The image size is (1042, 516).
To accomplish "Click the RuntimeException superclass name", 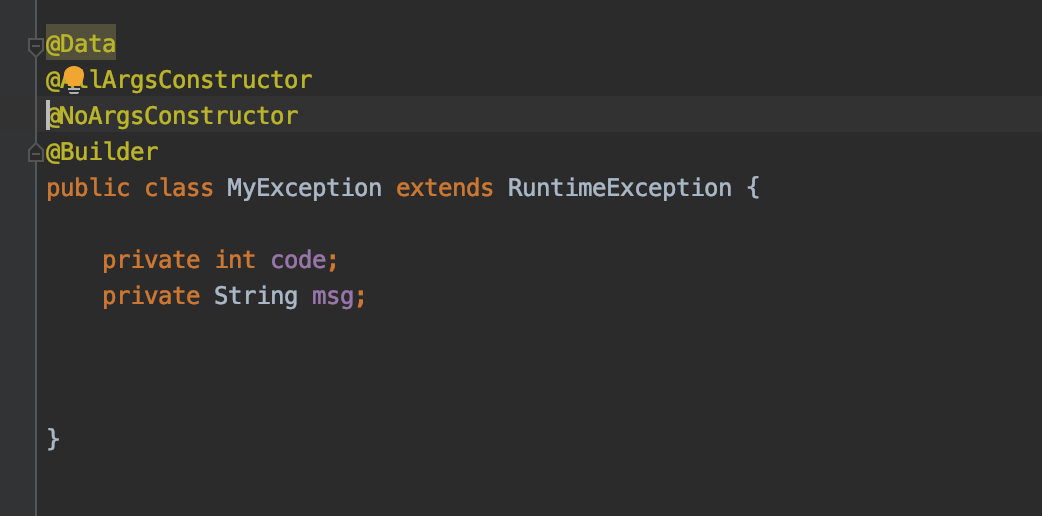I will pyautogui.click(x=620, y=188).
